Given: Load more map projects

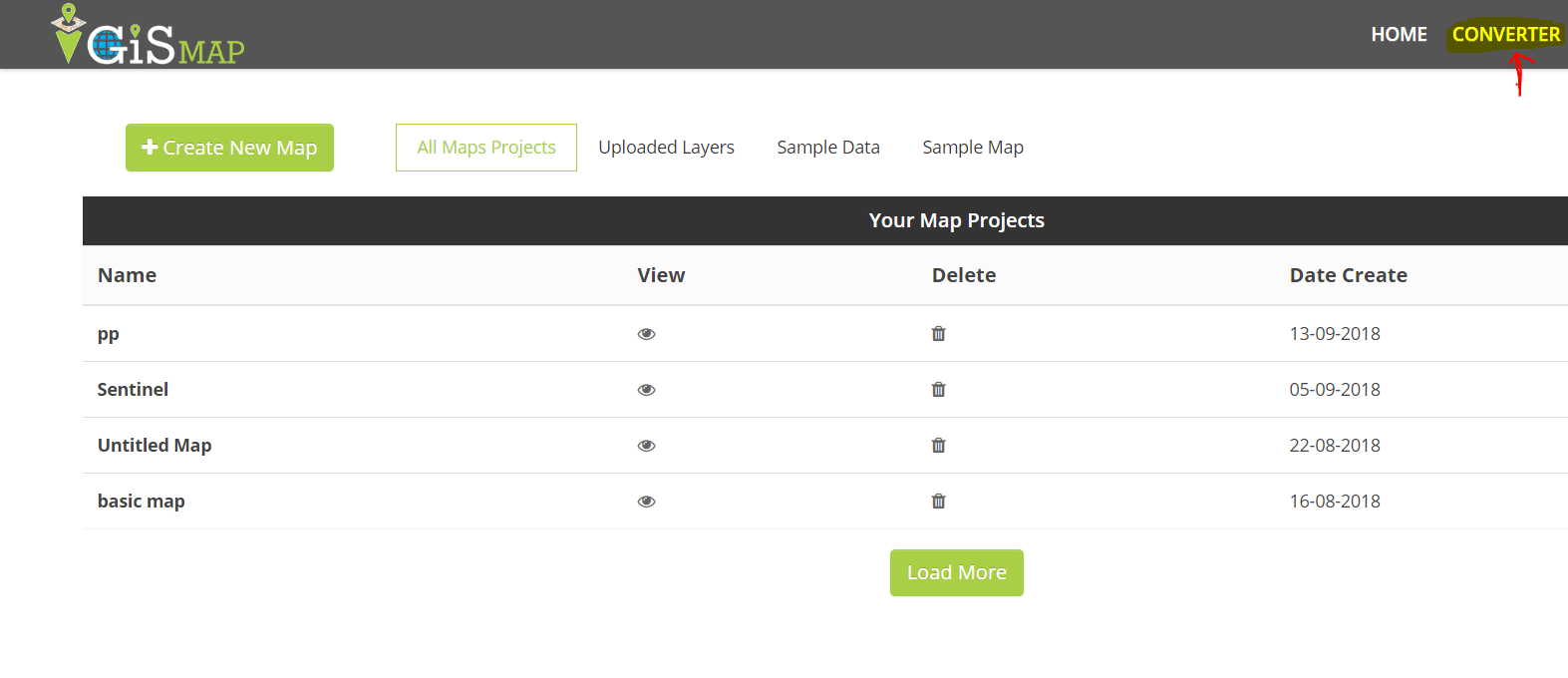Looking at the screenshot, I should [x=956, y=572].
